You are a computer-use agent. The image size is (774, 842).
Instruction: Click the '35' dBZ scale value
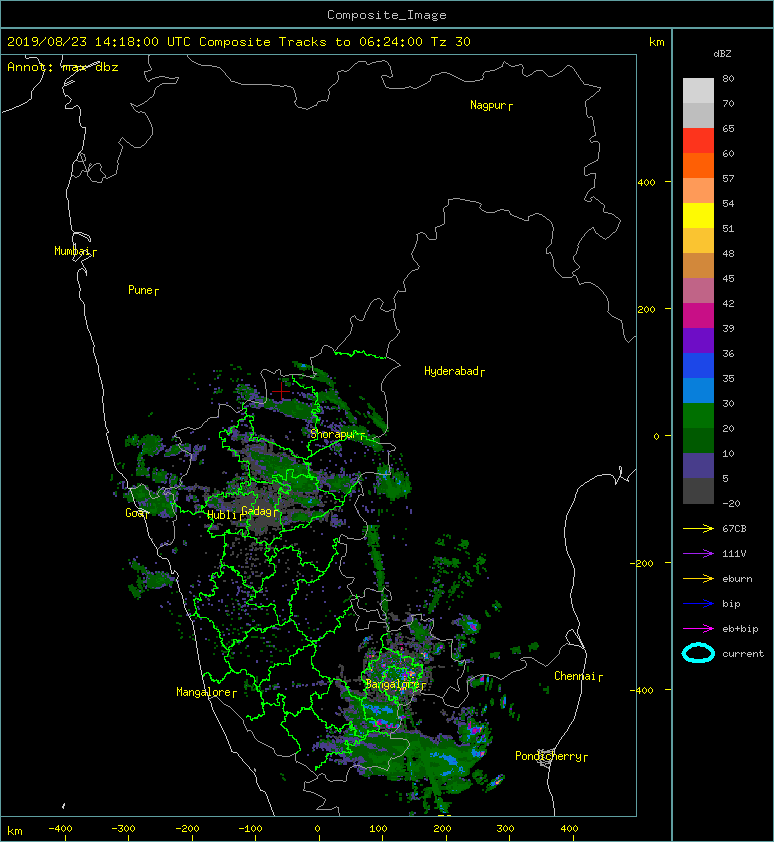[728, 378]
